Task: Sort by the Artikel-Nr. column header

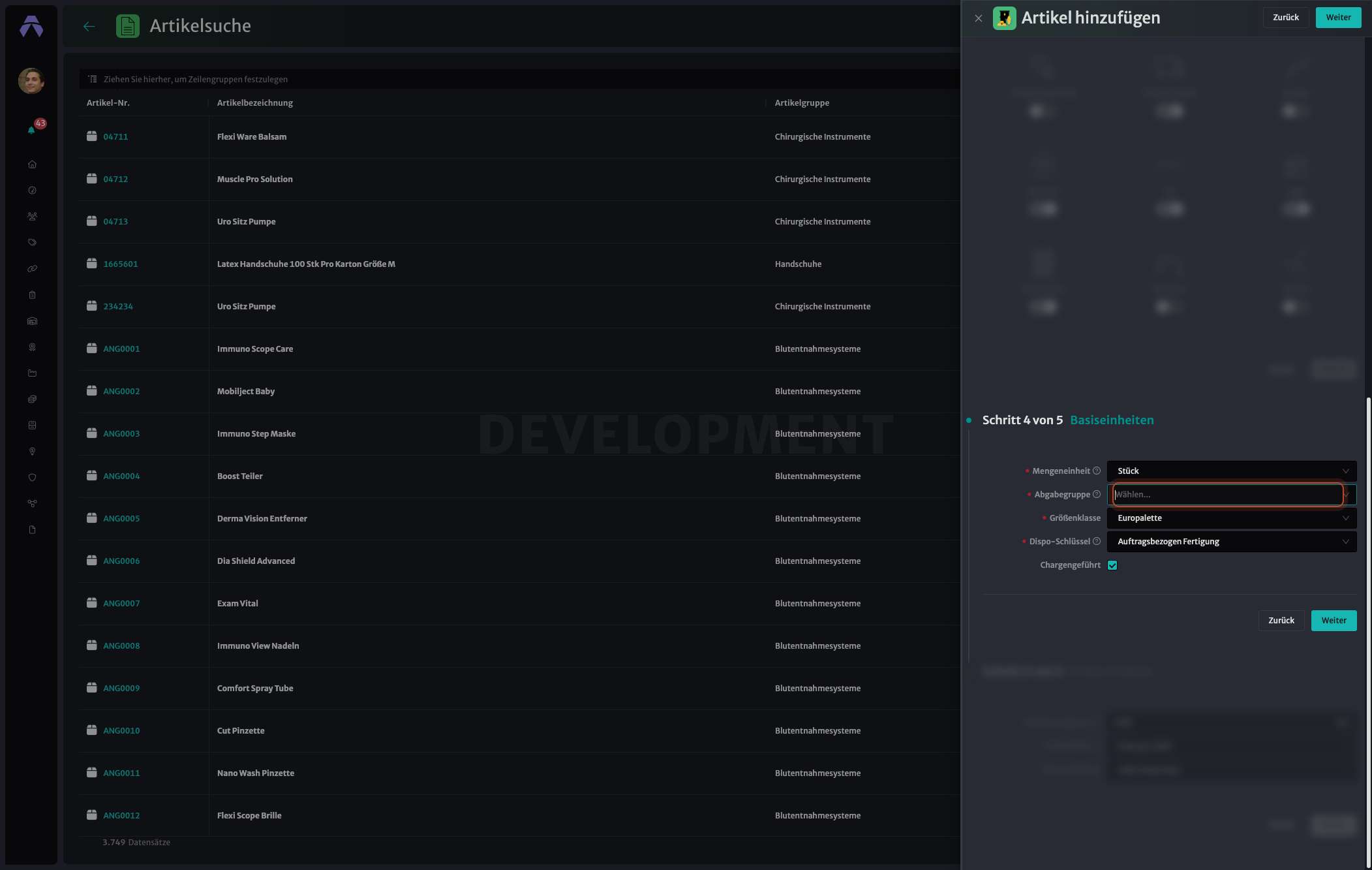Action: 108,103
